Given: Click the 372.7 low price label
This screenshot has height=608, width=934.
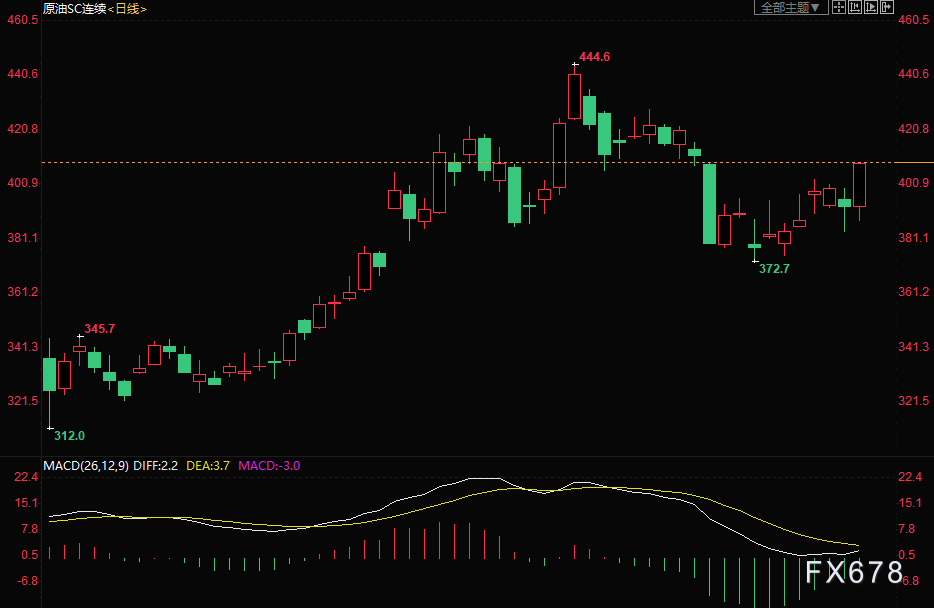Looking at the screenshot, I should coord(774,269).
